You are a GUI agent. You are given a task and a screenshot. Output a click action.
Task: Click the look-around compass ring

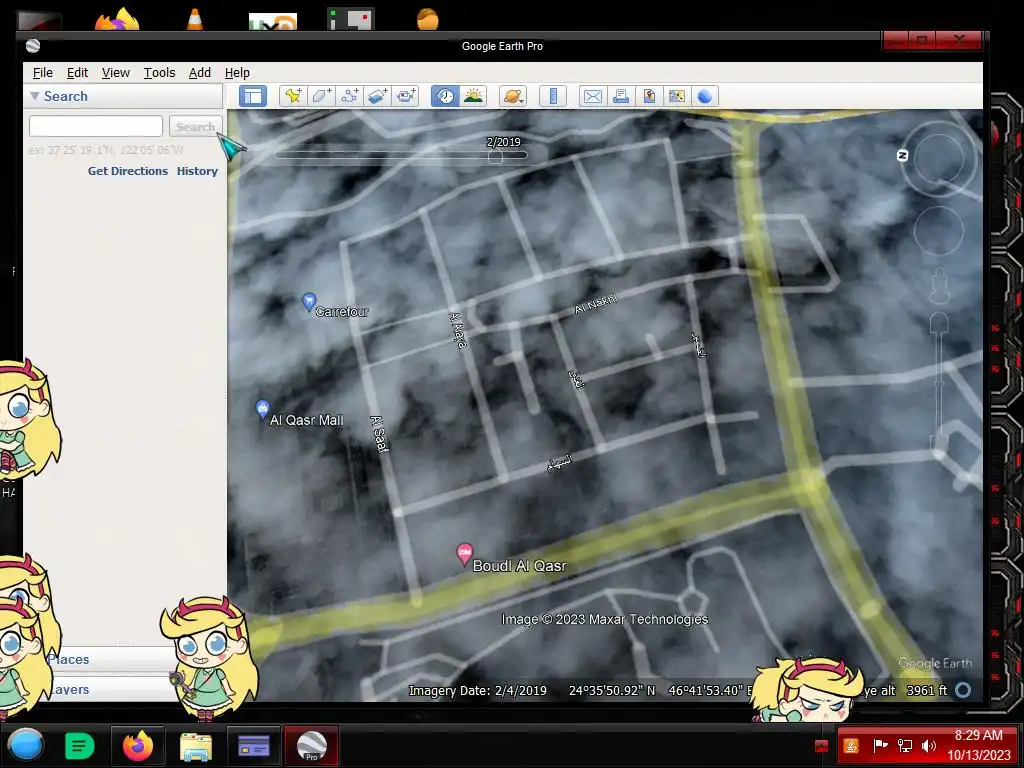939,158
